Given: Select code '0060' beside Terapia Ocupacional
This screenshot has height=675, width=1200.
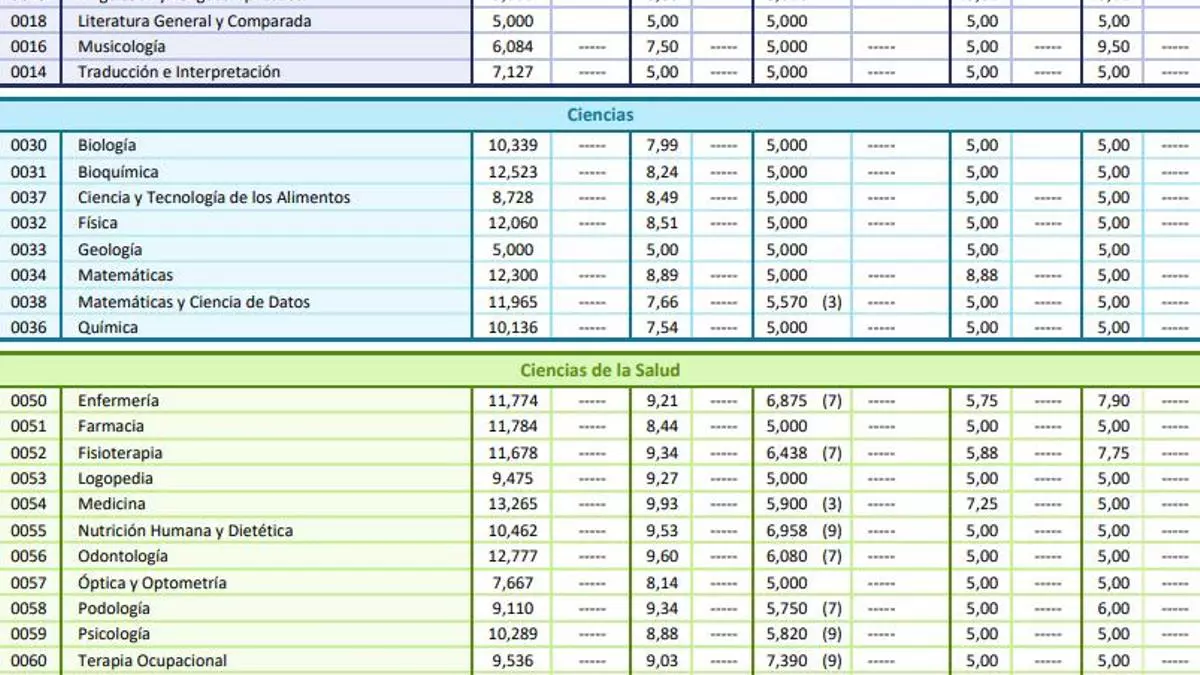Looking at the screenshot, I should click(28, 660).
